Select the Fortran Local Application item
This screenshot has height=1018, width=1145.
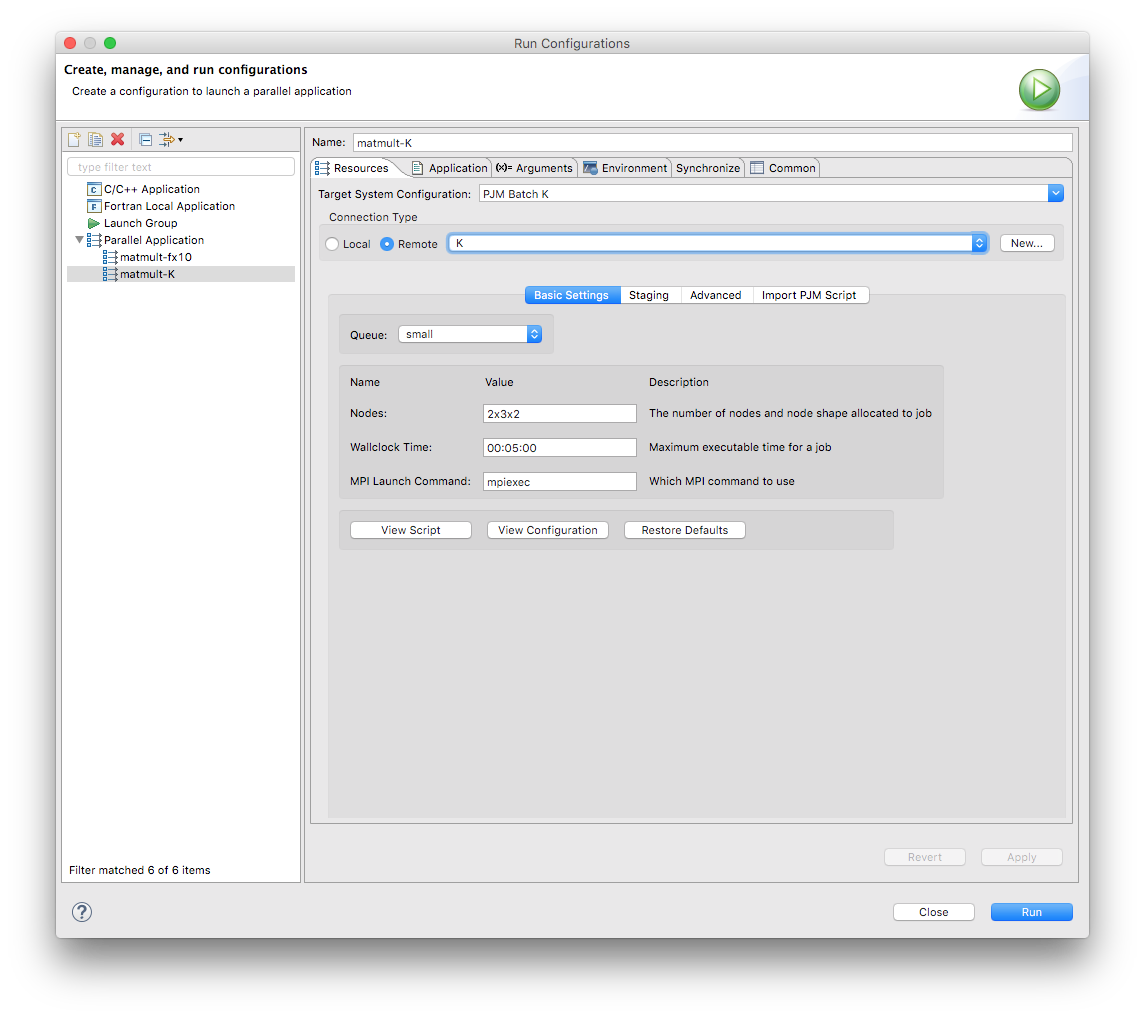[169, 206]
